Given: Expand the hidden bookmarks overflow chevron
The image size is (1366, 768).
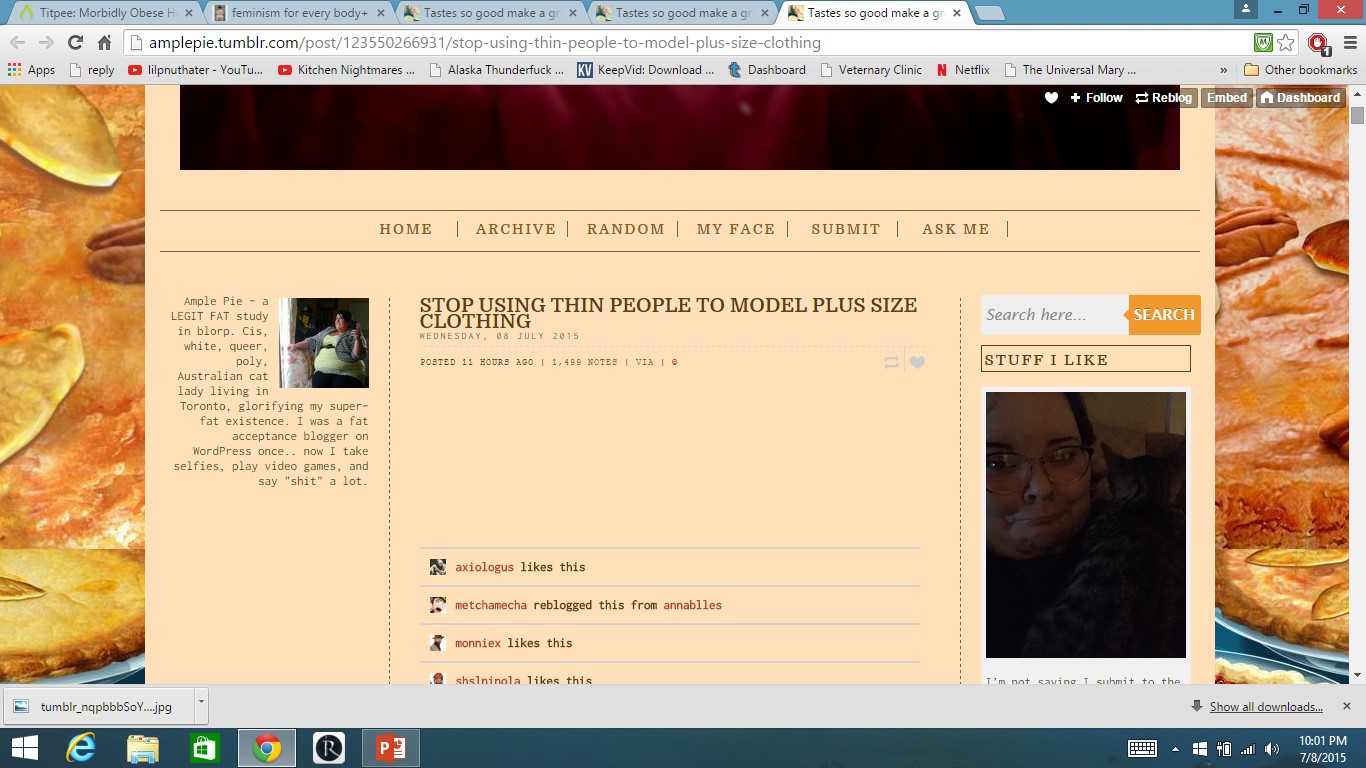Looking at the screenshot, I should coord(1223,70).
